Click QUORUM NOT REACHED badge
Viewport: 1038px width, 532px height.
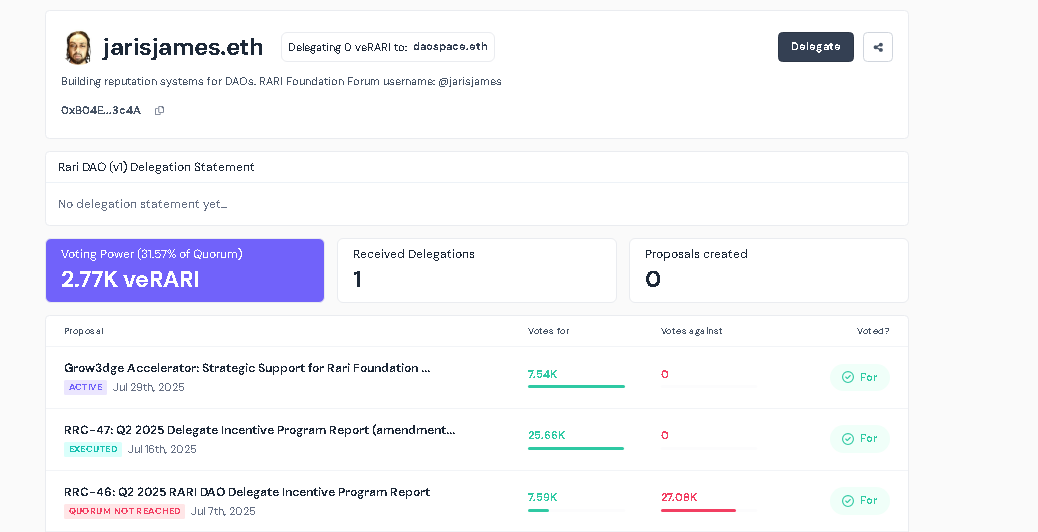(x=124, y=511)
